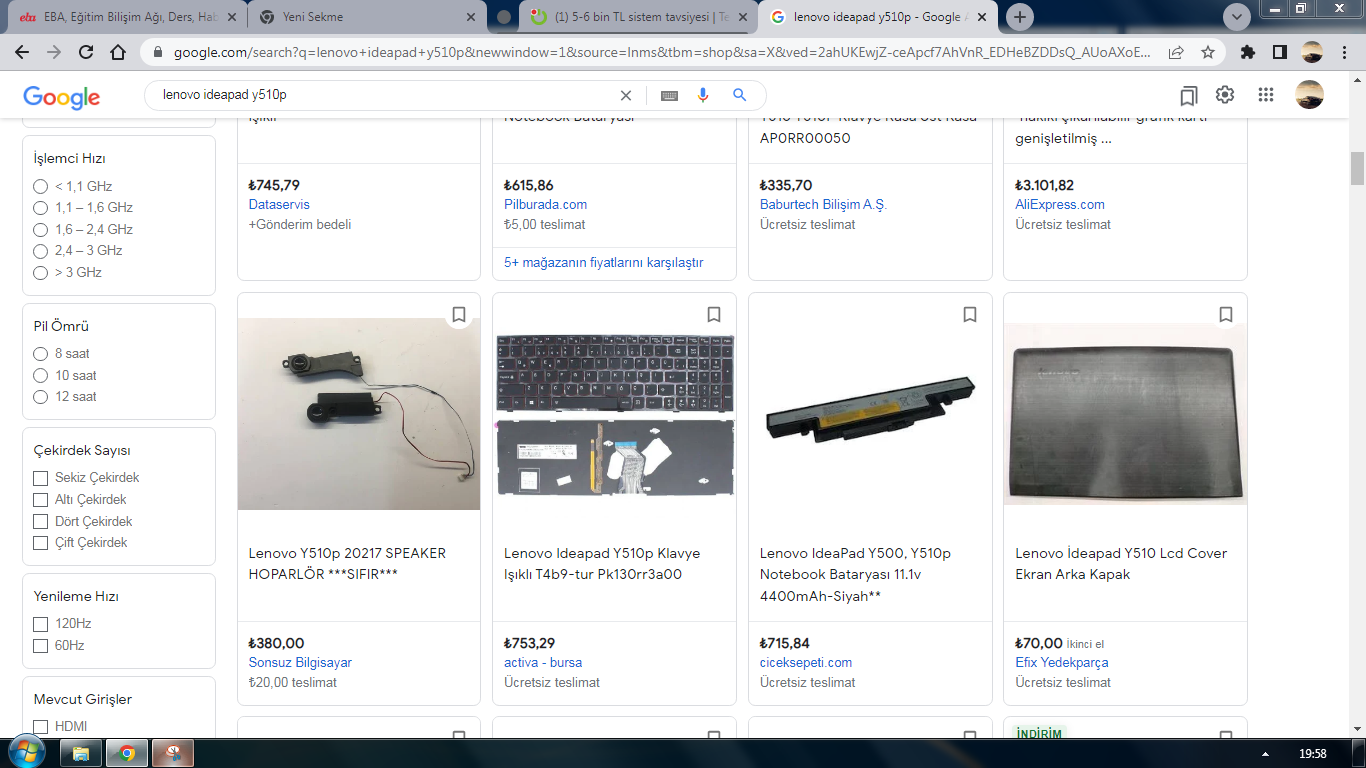Open the Pilburada.com seller link

[x=546, y=205]
